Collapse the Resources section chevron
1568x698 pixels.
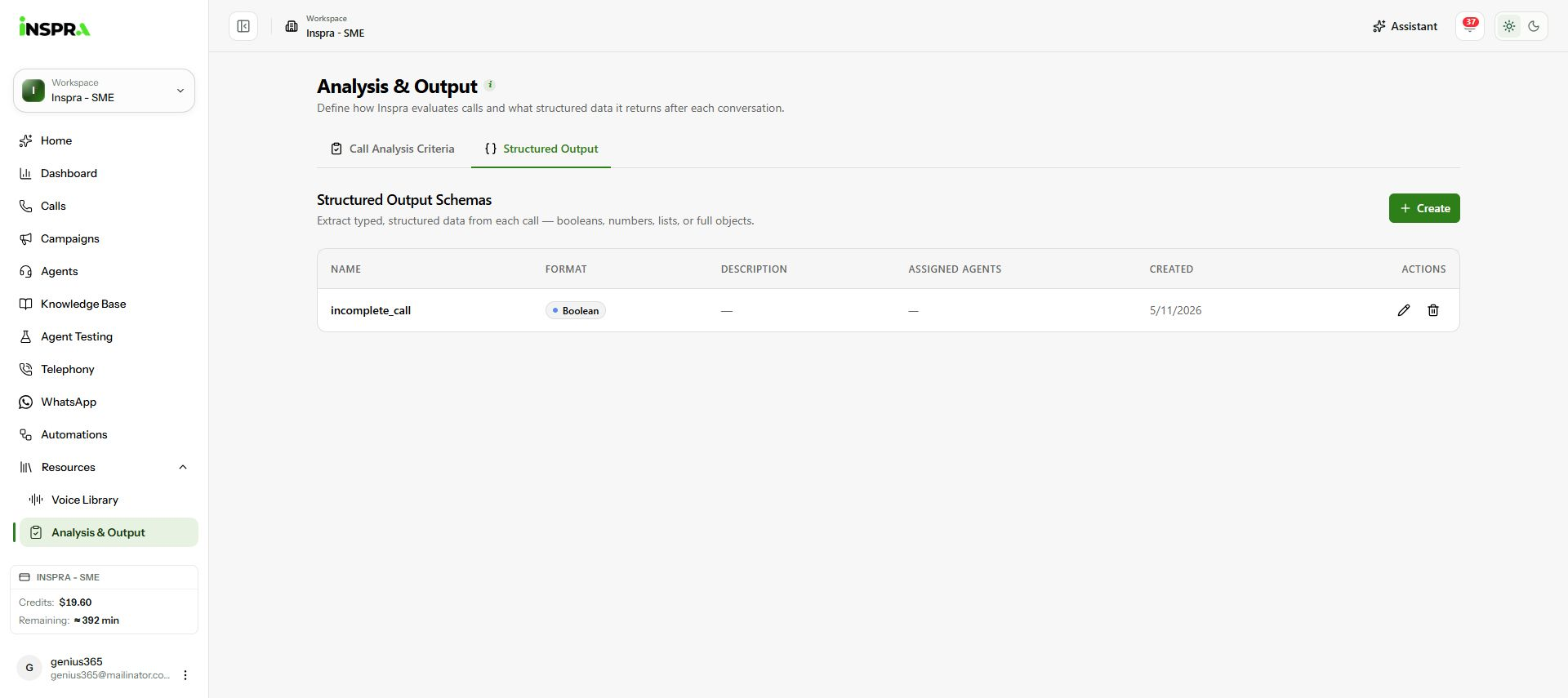pos(183,467)
